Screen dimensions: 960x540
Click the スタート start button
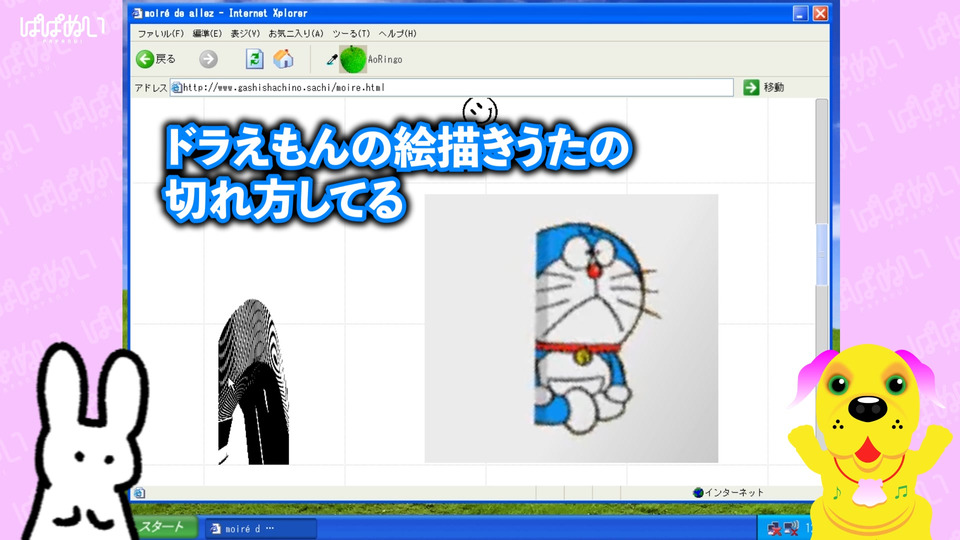(x=164, y=527)
